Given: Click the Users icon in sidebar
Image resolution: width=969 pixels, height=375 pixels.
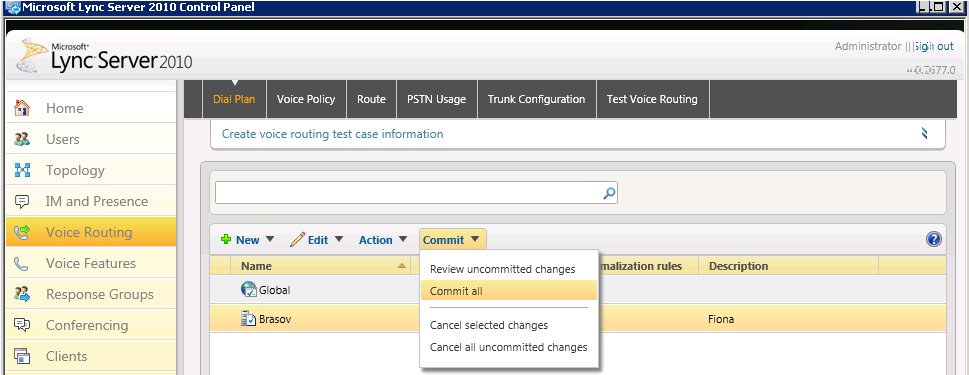Looking at the screenshot, I should pyautogui.click(x=22, y=139).
